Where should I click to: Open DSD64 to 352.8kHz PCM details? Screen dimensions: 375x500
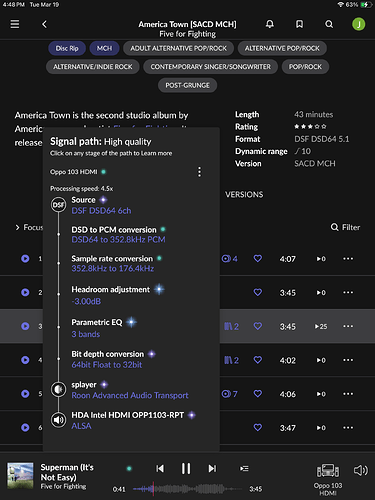(x=118, y=240)
